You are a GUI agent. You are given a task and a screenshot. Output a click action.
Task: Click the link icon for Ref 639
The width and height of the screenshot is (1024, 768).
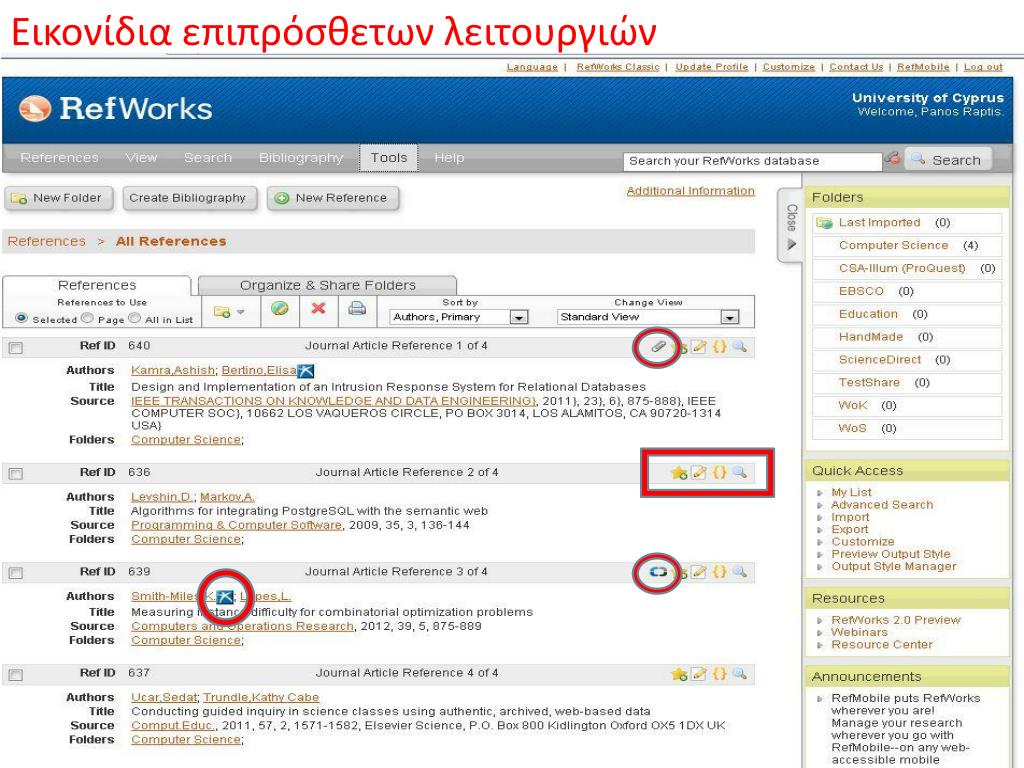coord(658,572)
